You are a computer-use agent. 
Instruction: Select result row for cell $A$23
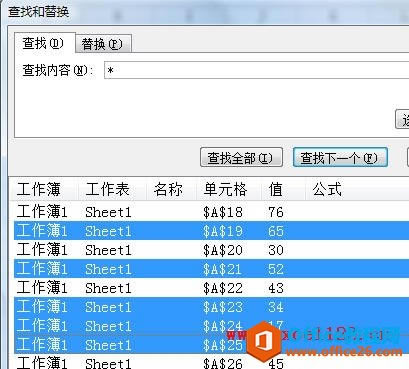tap(211, 307)
